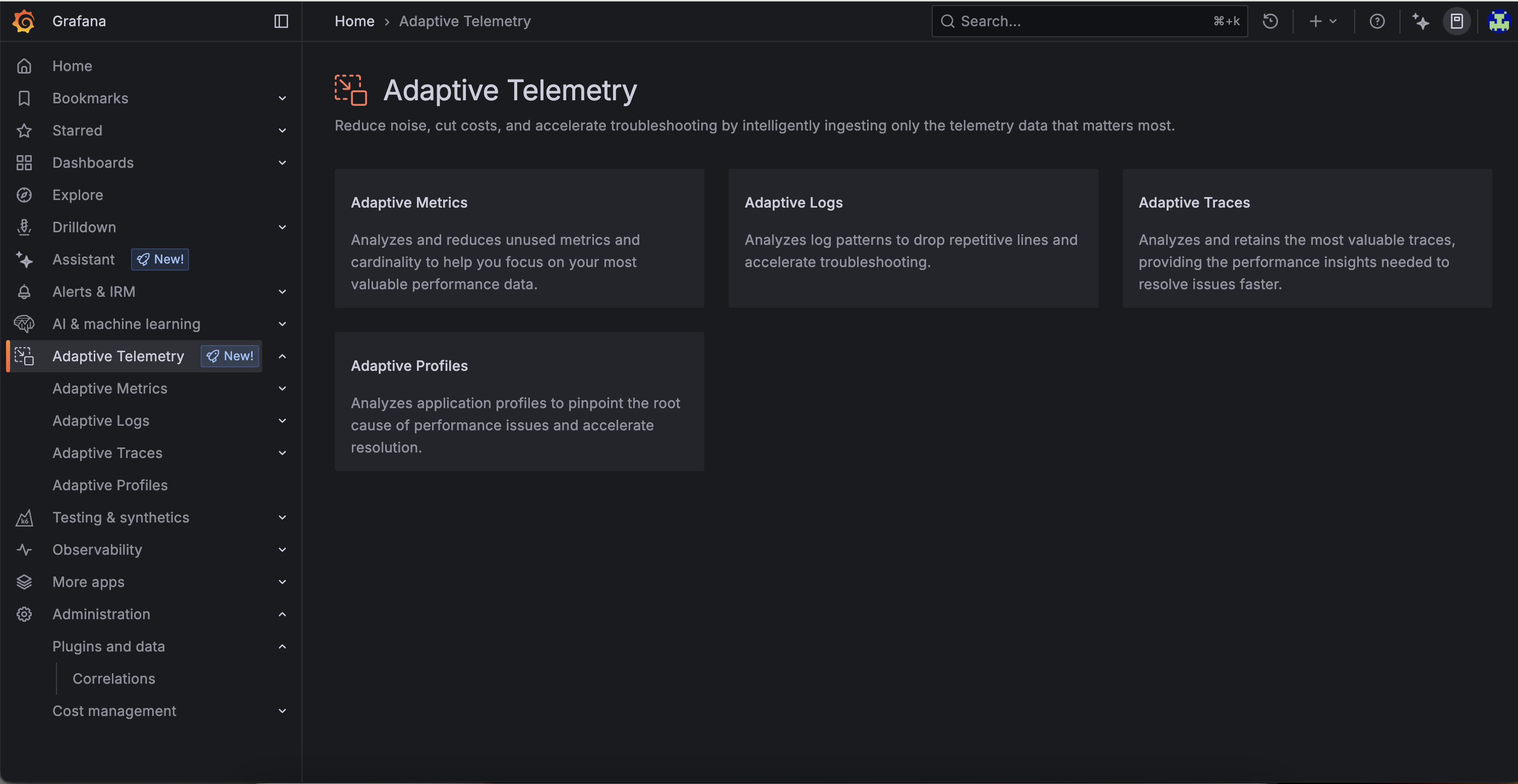Open Grafana Assistant sparkle icon in top bar

tap(1421, 21)
